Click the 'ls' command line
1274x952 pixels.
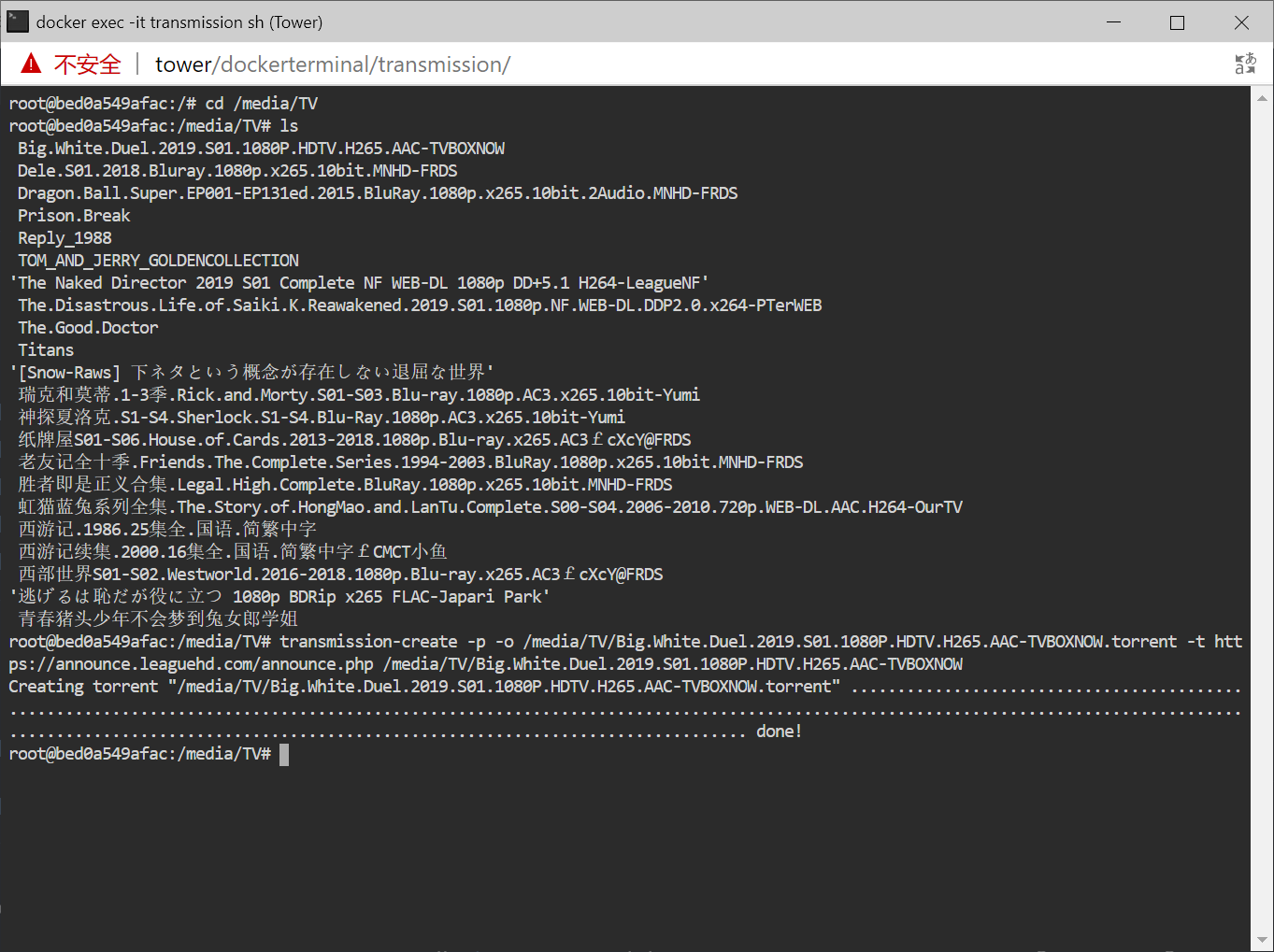[x=289, y=126]
